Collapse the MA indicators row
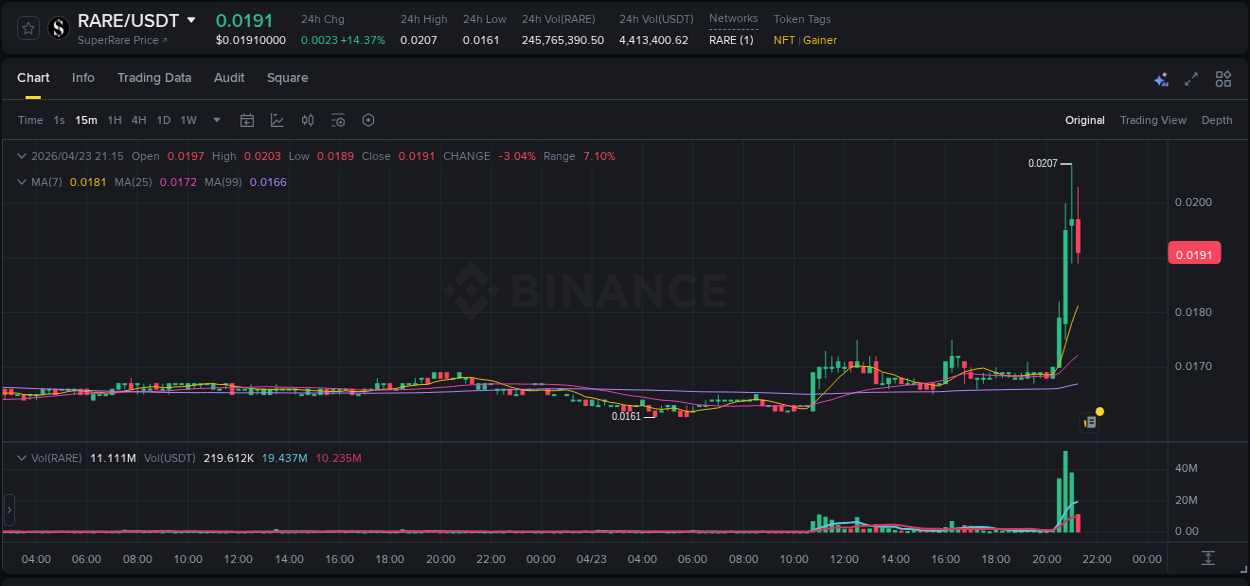 pos(21,182)
